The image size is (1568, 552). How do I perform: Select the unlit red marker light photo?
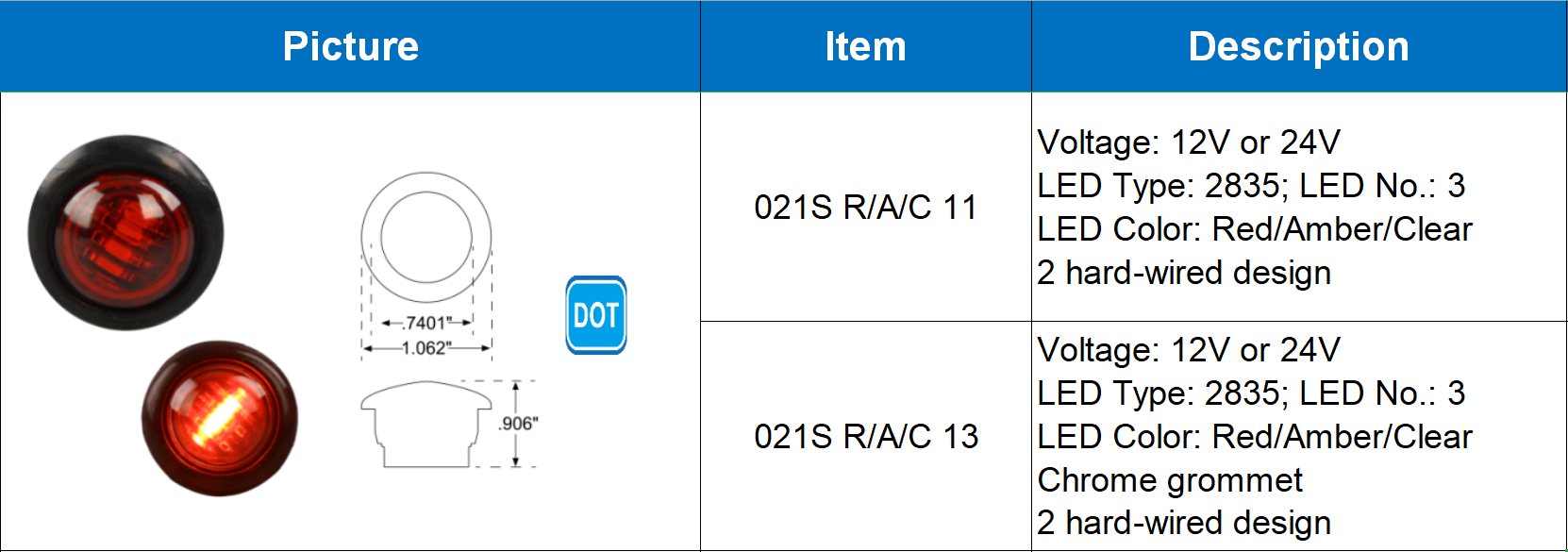125,232
